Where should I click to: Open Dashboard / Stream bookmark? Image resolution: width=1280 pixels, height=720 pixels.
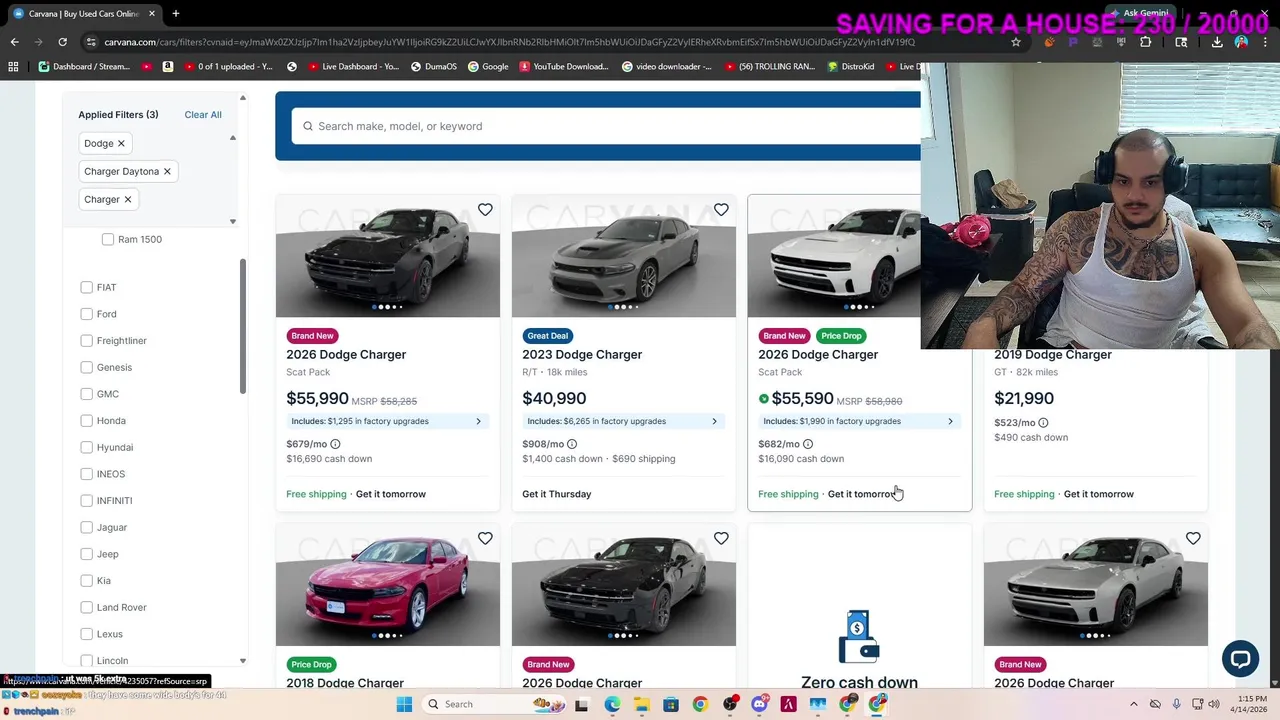click(x=84, y=67)
